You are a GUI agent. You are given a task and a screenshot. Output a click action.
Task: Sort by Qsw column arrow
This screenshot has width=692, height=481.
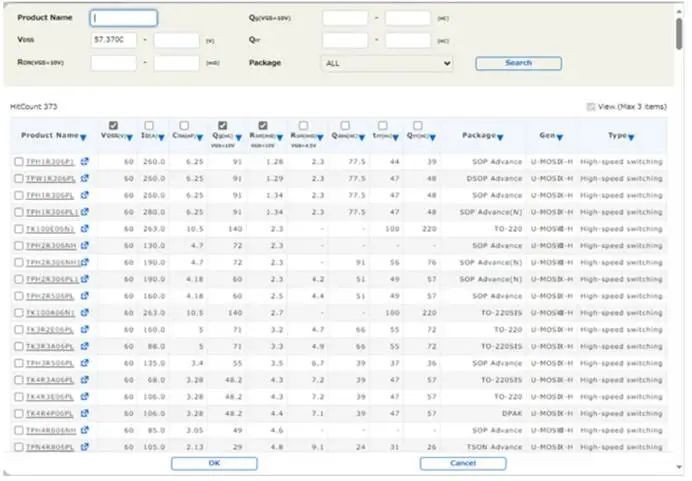[362, 138]
